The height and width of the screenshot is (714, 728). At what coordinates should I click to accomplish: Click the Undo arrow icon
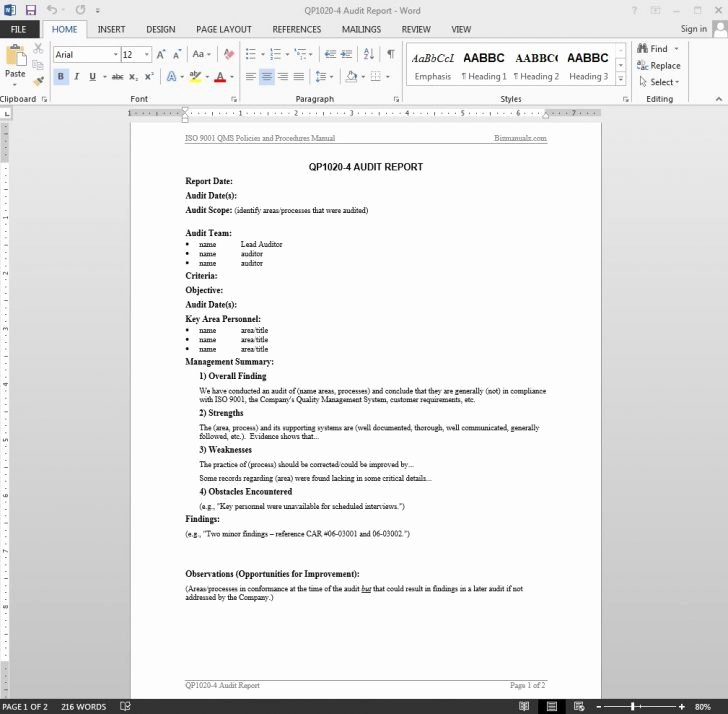[x=52, y=10]
